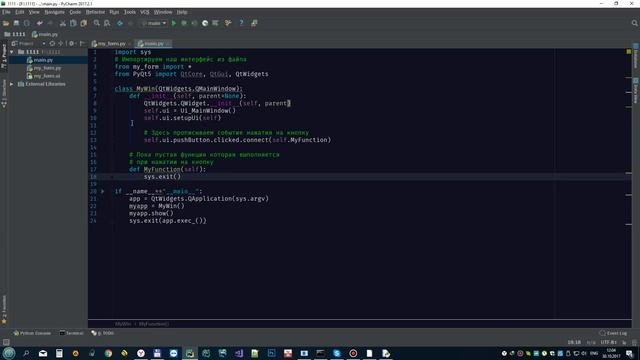This screenshot has height=360, width=640.
Task: Open Chrome from the taskbar
Action: pos(108,353)
